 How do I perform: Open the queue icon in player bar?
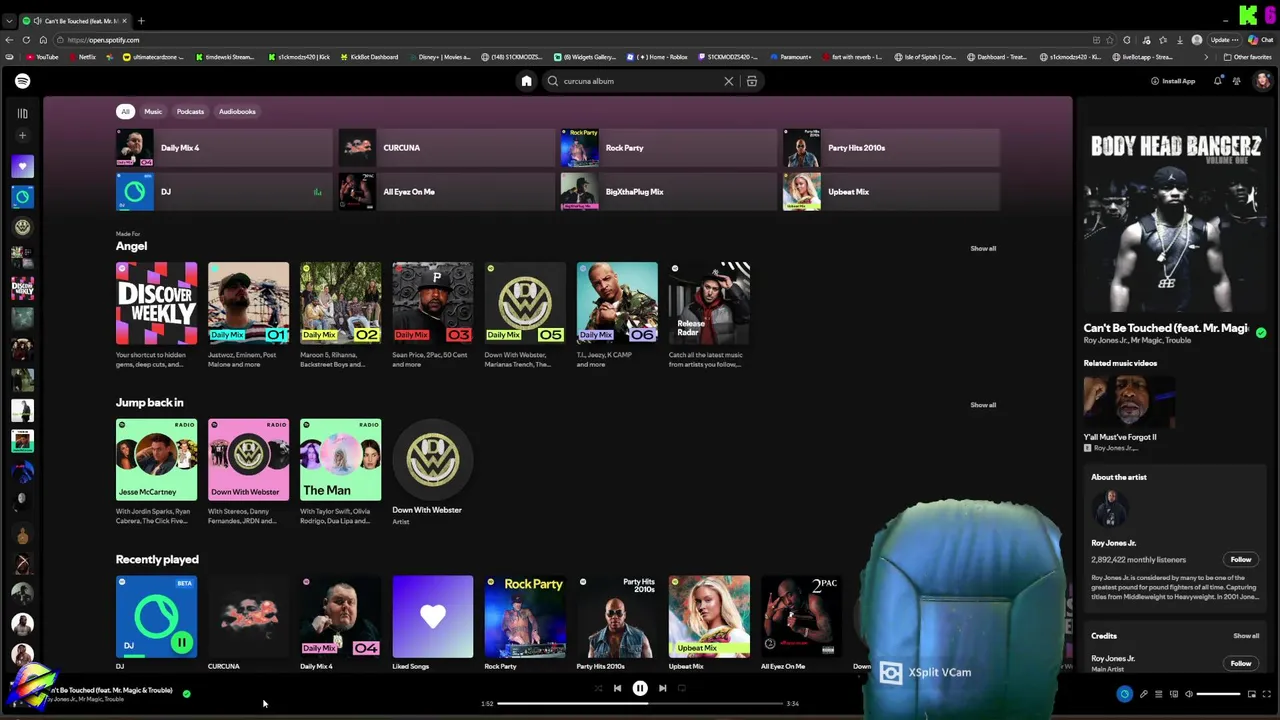pyautogui.click(x=1159, y=694)
